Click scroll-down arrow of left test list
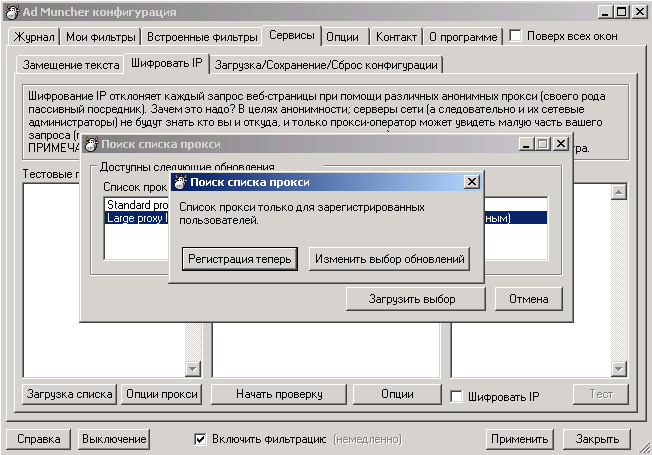Screen dimensions: 652x455 pyautogui.click(x=193, y=368)
